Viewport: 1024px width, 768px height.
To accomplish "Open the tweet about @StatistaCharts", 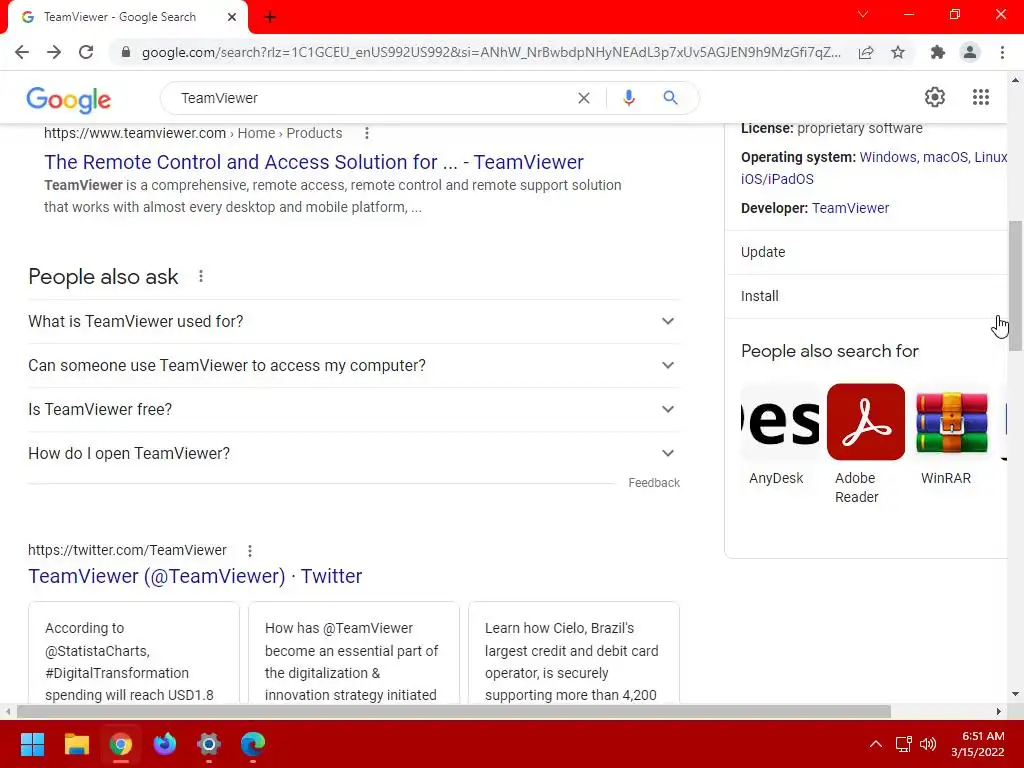I will tap(134, 653).
